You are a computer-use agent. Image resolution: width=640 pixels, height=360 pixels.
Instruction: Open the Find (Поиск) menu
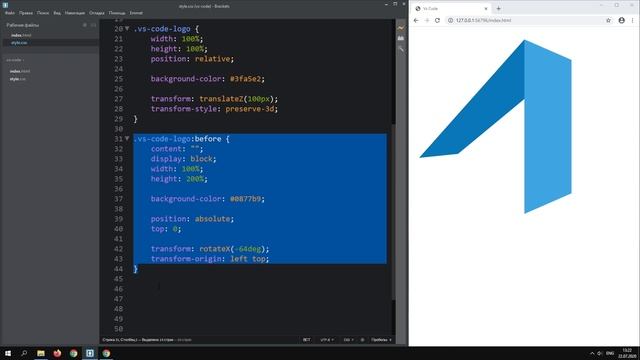[43, 13]
